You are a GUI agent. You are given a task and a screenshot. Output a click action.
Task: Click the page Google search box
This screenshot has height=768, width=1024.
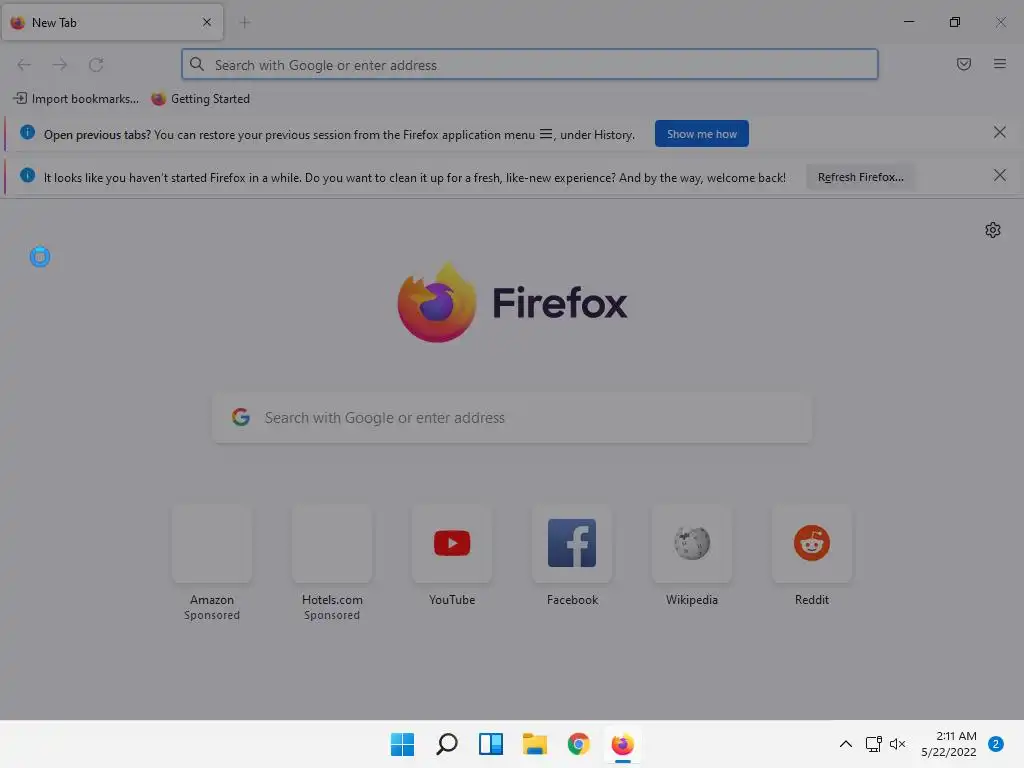512,418
